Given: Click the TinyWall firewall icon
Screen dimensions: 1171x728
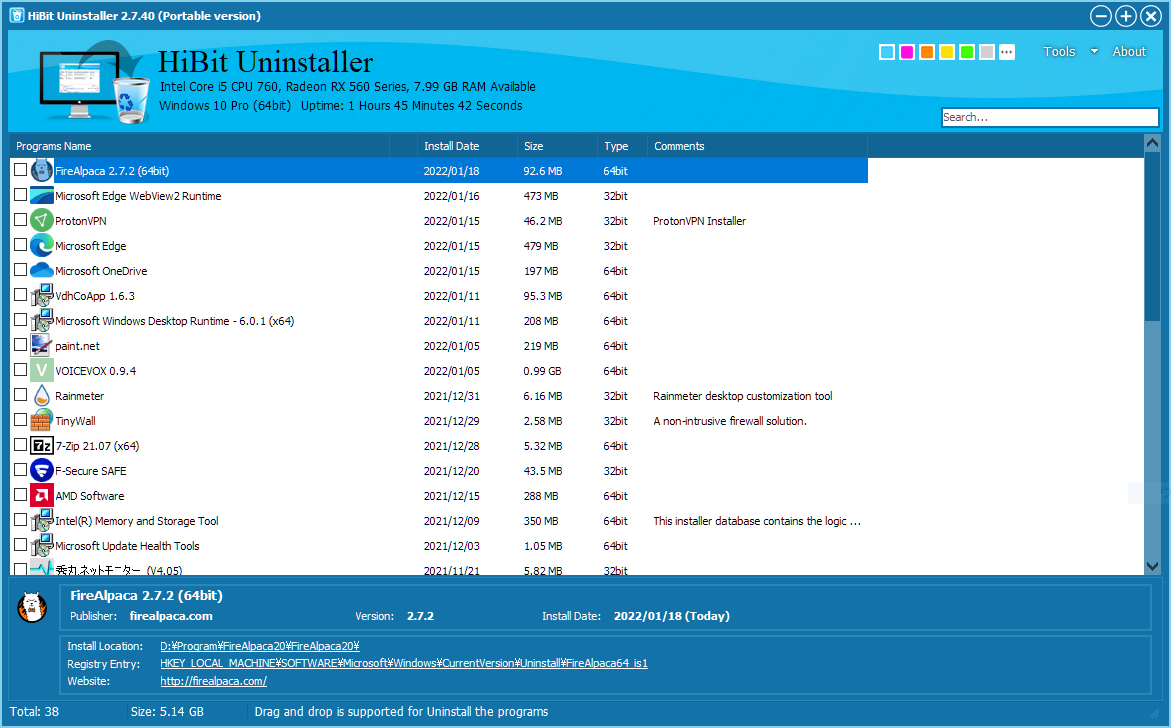Looking at the screenshot, I should (x=42, y=420).
